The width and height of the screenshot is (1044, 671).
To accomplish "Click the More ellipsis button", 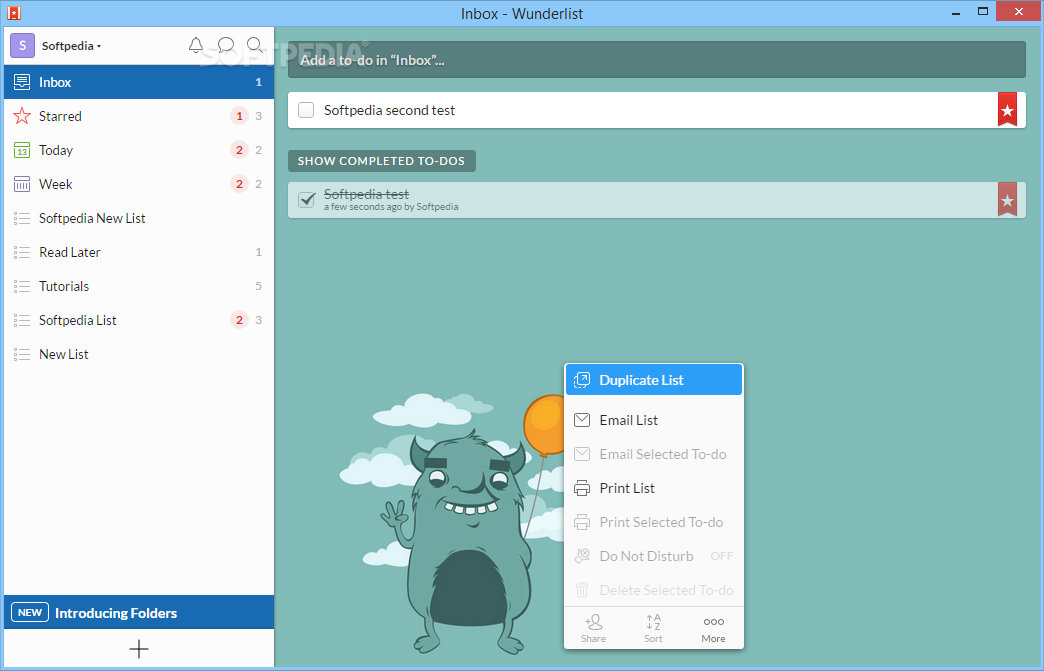I will point(713,628).
